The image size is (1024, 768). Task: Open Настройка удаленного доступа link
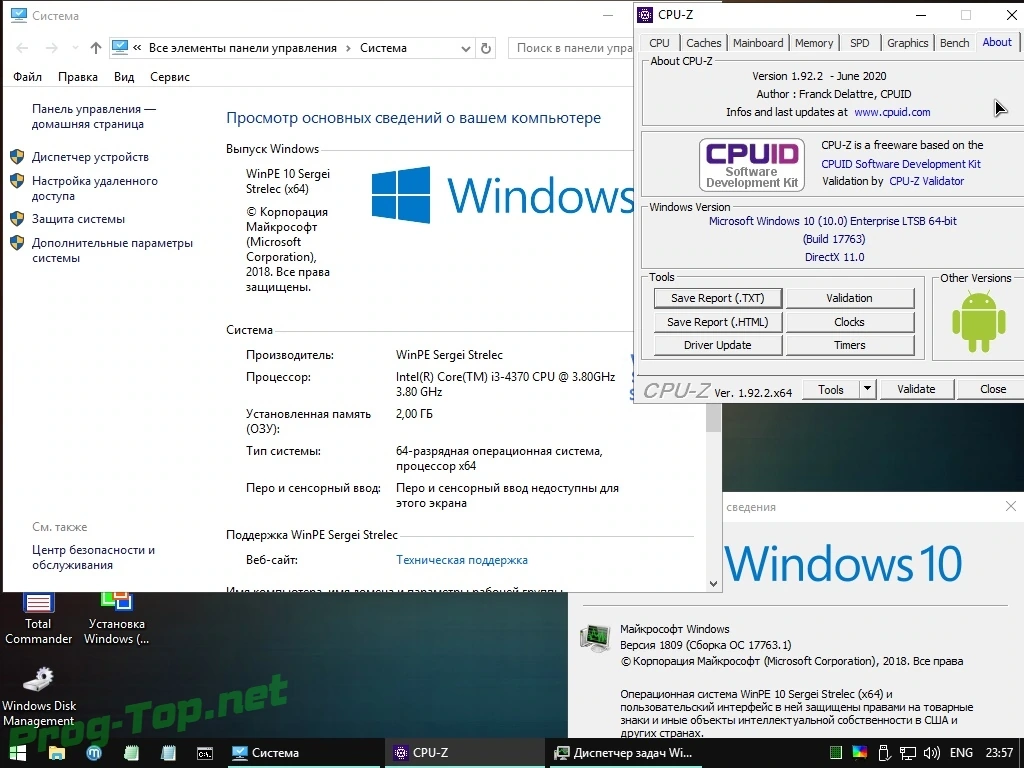(x=95, y=188)
